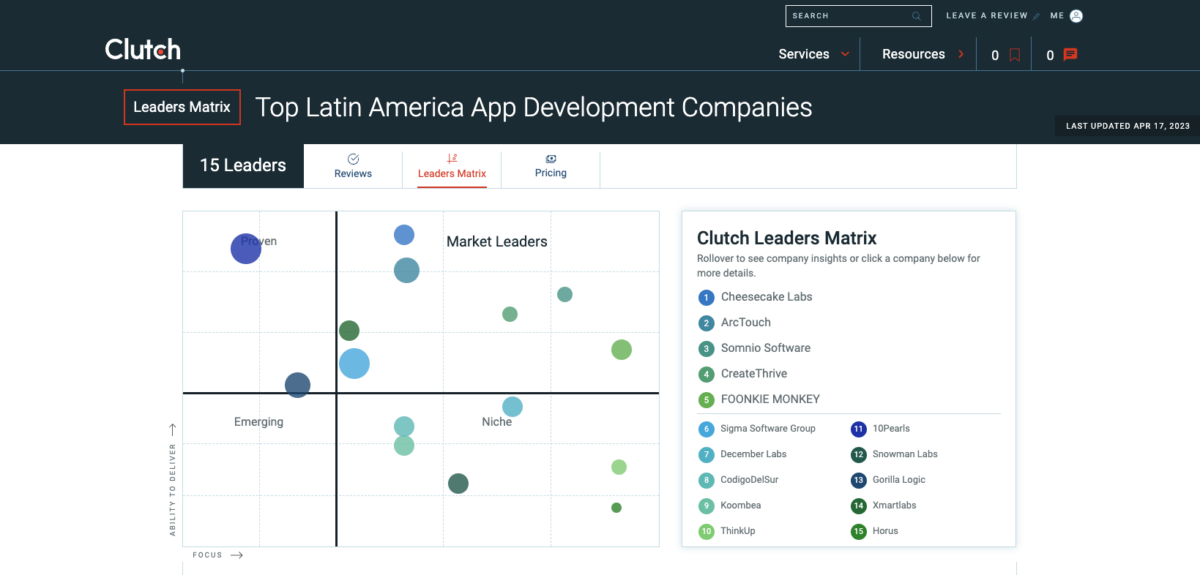Click number 15 badge for Horus

858,531
